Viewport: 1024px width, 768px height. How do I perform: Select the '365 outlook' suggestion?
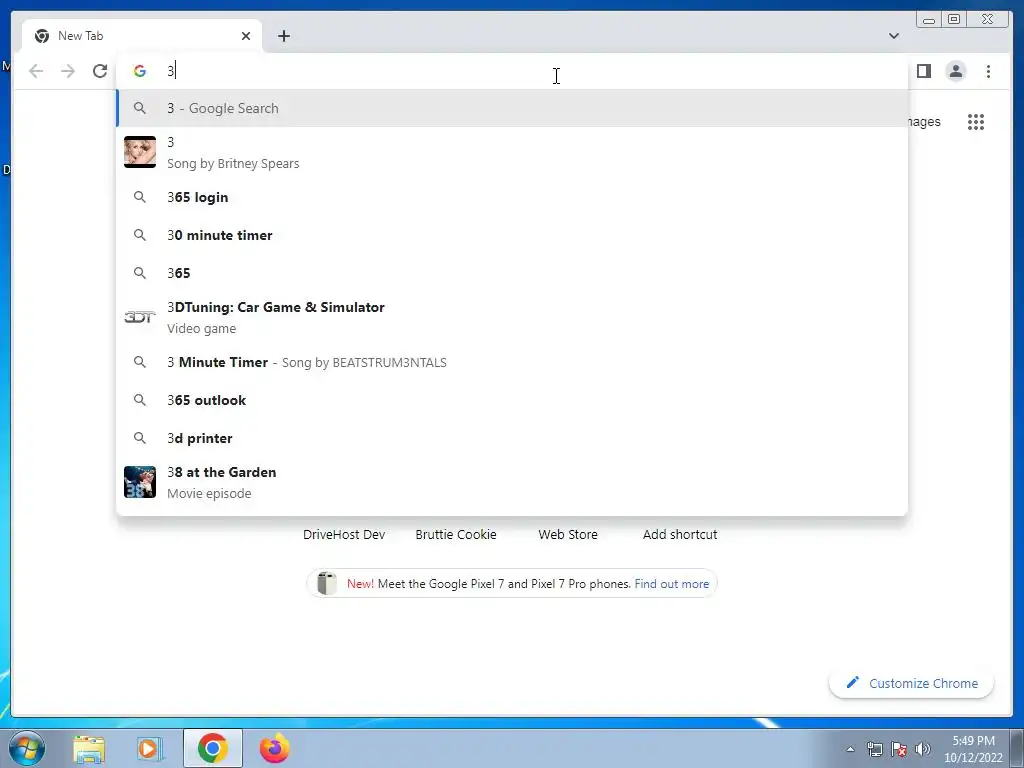point(512,400)
